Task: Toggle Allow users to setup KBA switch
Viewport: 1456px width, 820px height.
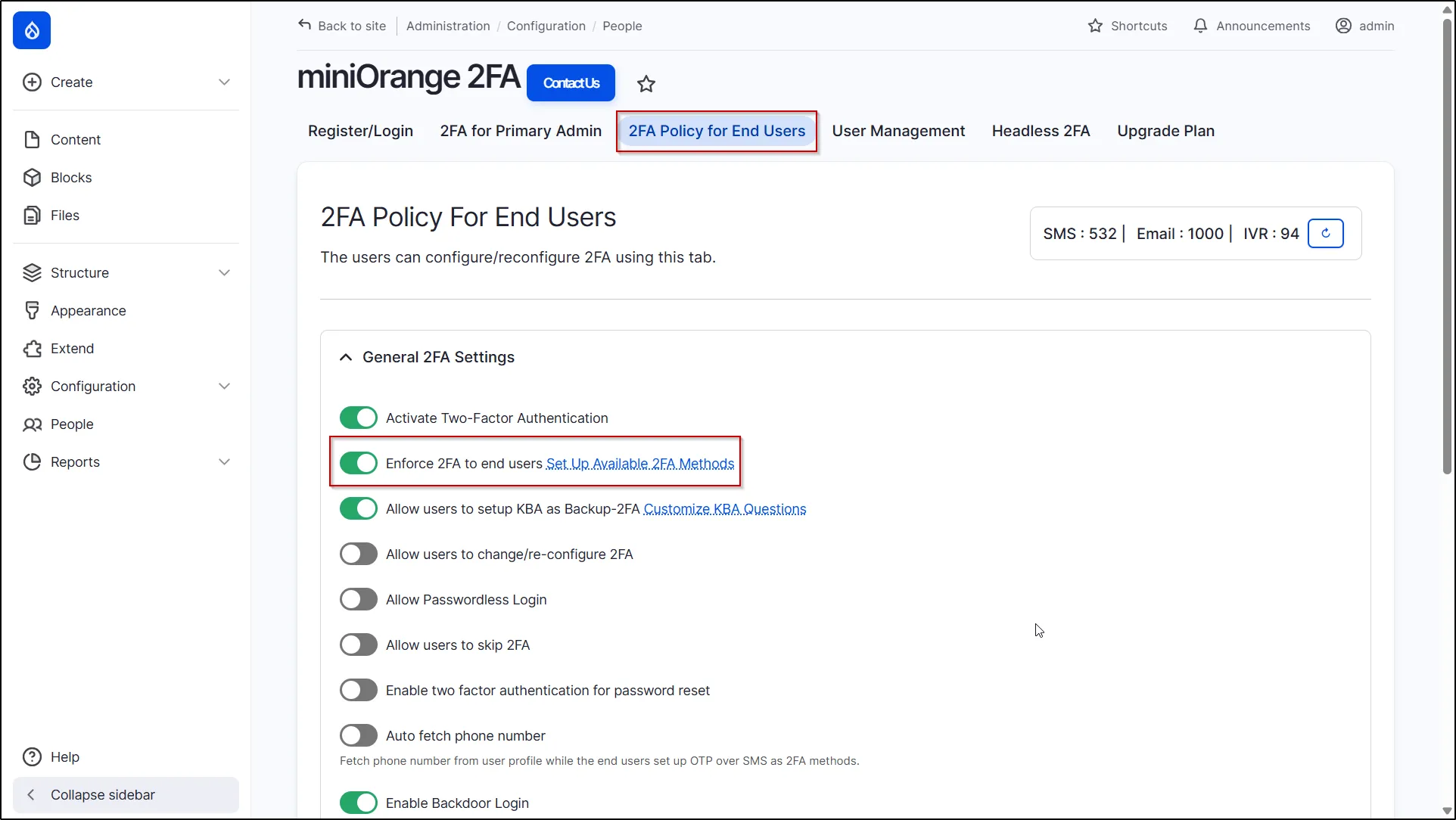Action: (358, 509)
